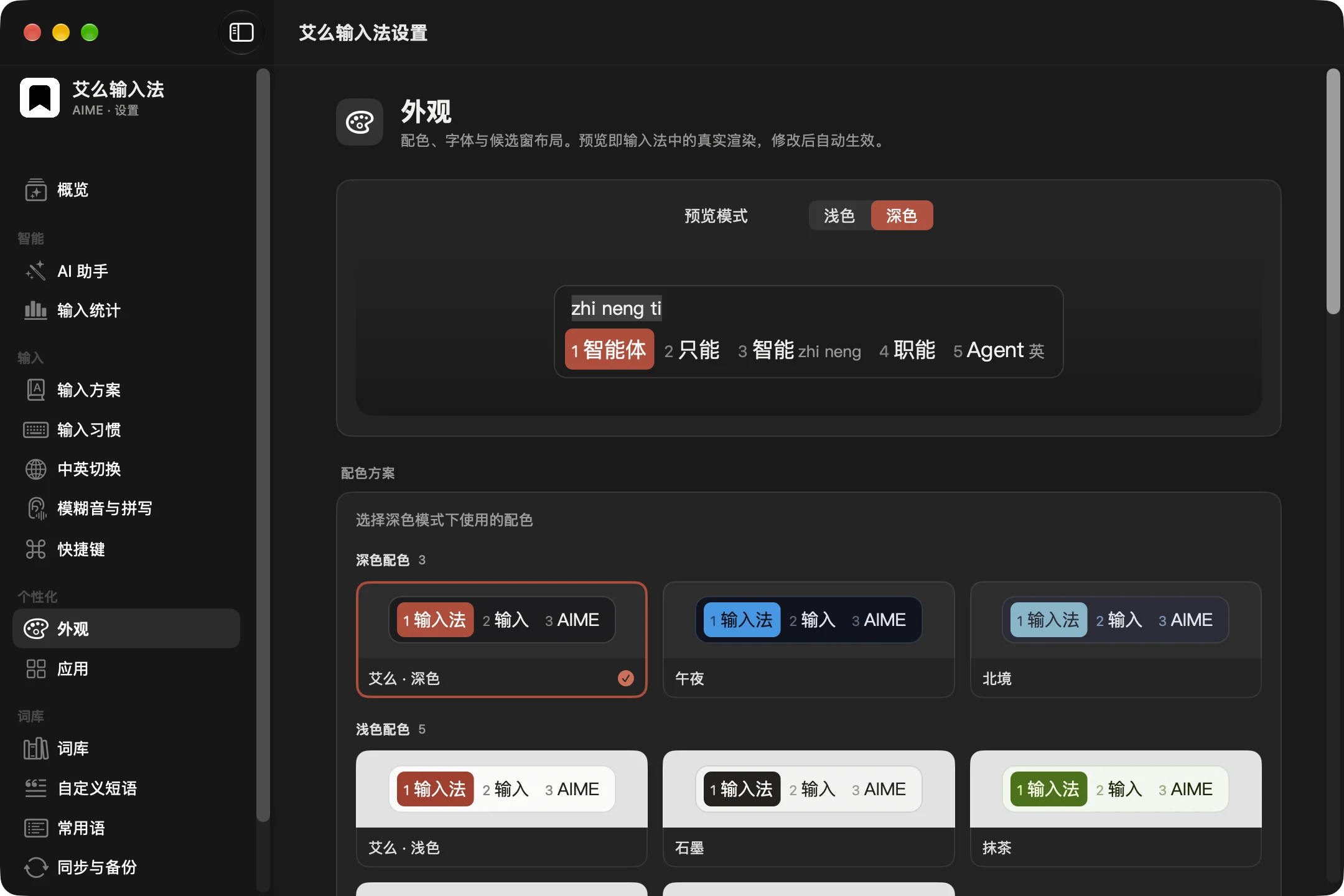Image resolution: width=1344 pixels, height=896 pixels.
Task: Pick the 抹茶 light color scheme
Action: (x=1116, y=808)
